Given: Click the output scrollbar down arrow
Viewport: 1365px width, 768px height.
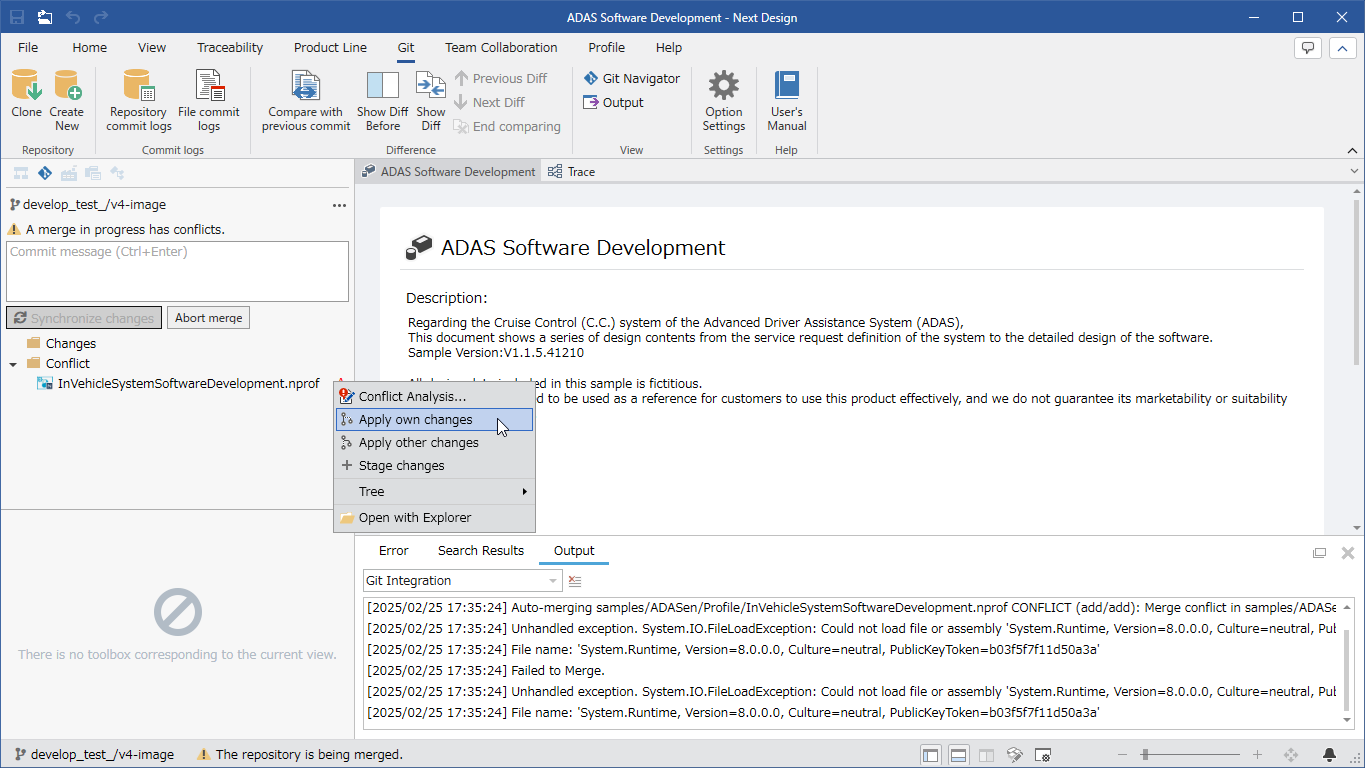Looking at the screenshot, I should tap(1346, 719).
